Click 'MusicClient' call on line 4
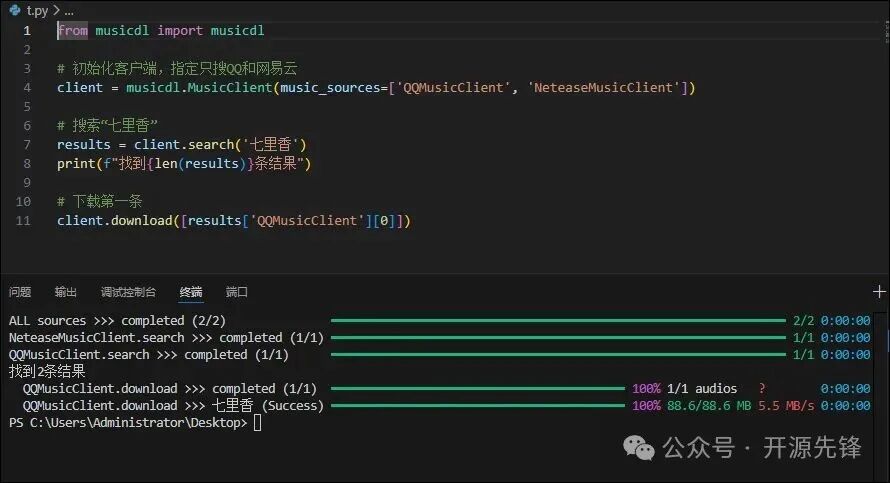The width and height of the screenshot is (890, 483). click(x=230, y=87)
